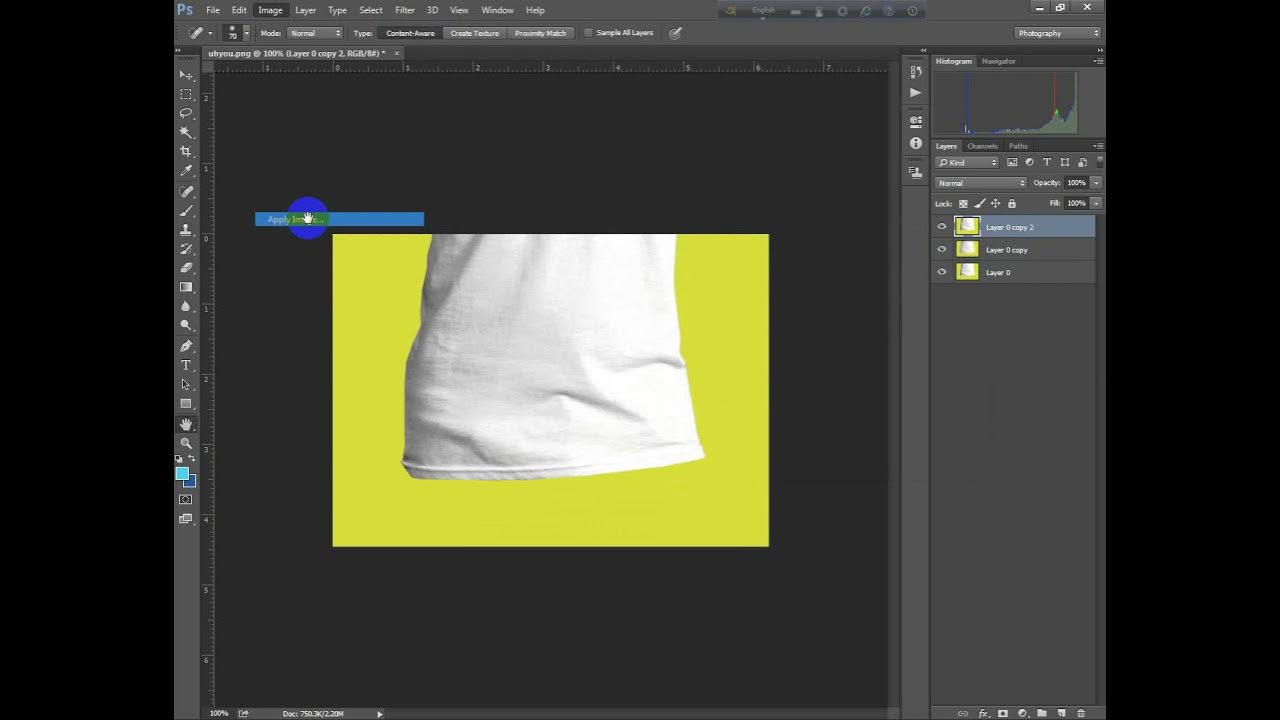Filter layers by type layers

pos(1046,162)
